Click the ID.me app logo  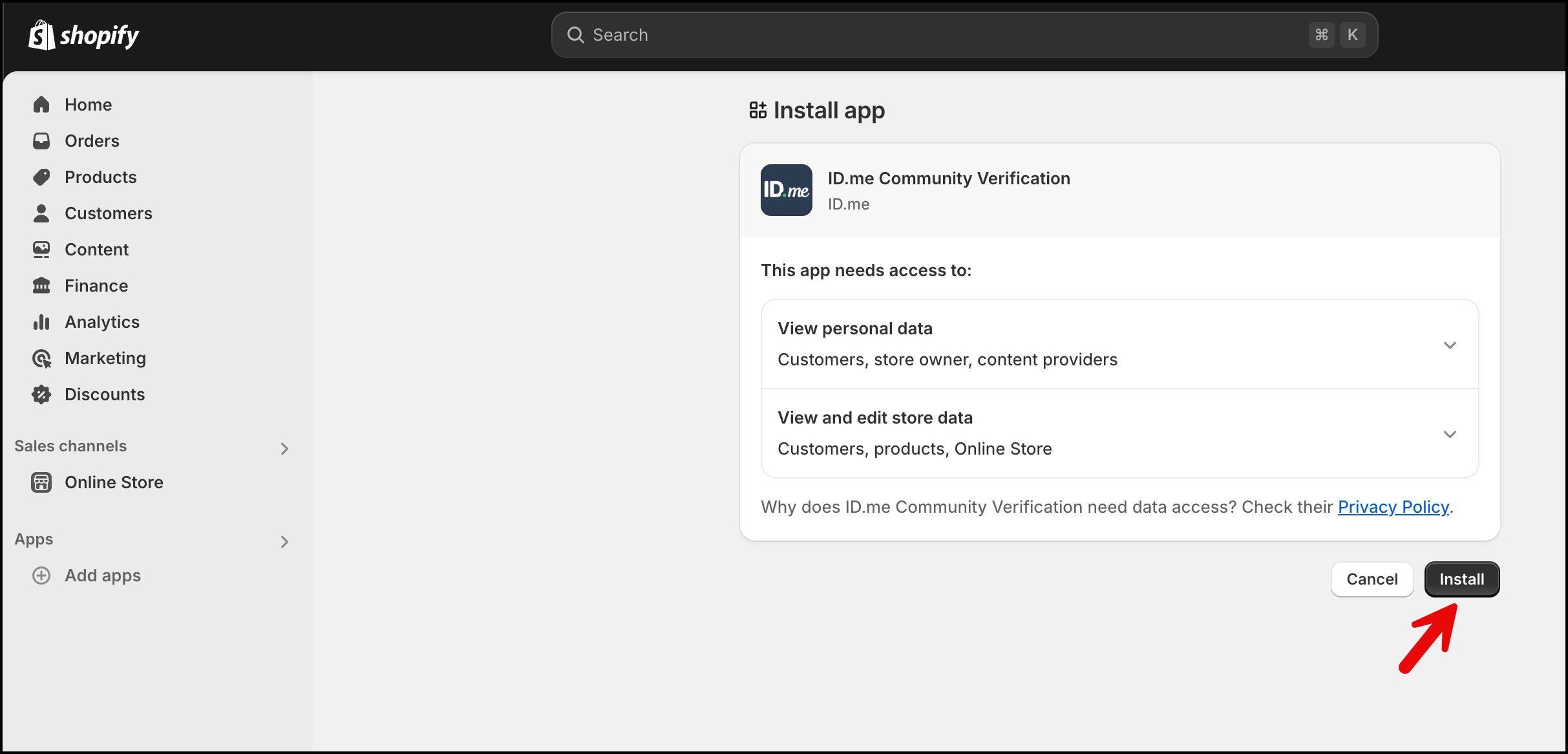(x=786, y=190)
